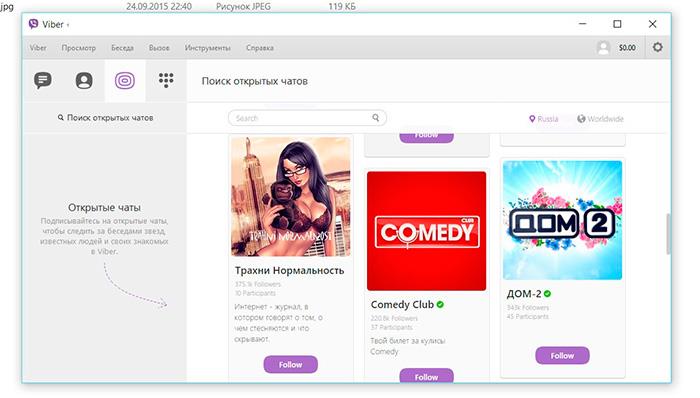This screenshot has width=700, height=398.
Task: Open the Comedy Club thumbnail
Action: [426, 231]
